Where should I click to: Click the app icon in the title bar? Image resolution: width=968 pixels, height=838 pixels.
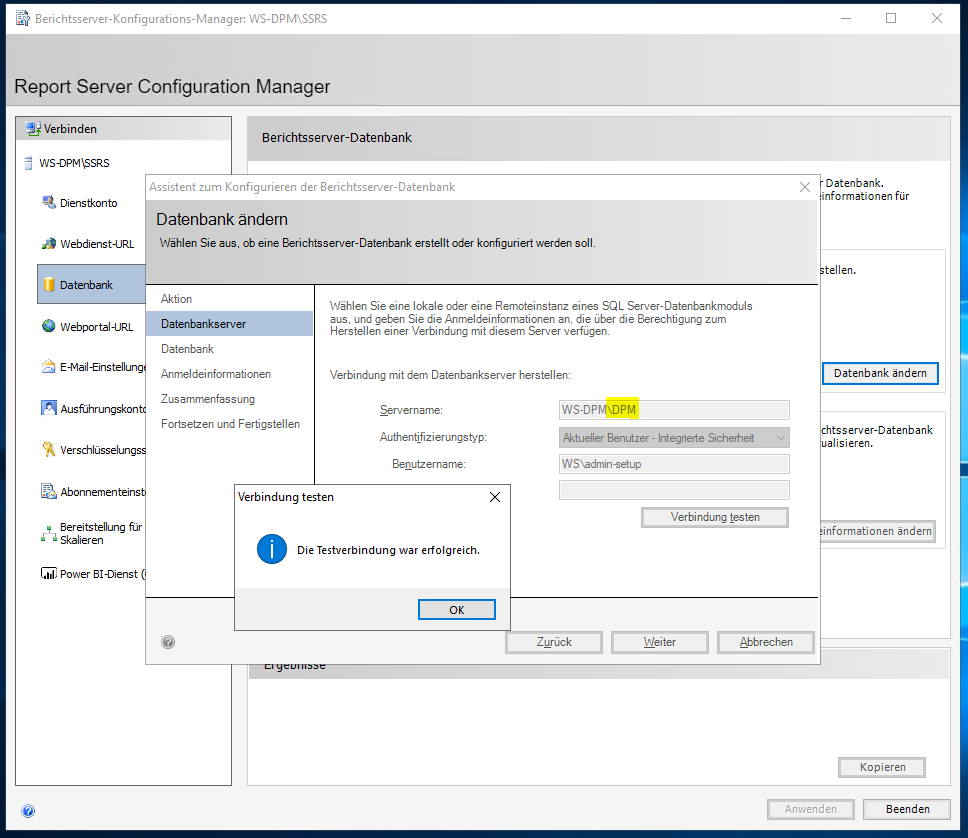pos(23,19)
